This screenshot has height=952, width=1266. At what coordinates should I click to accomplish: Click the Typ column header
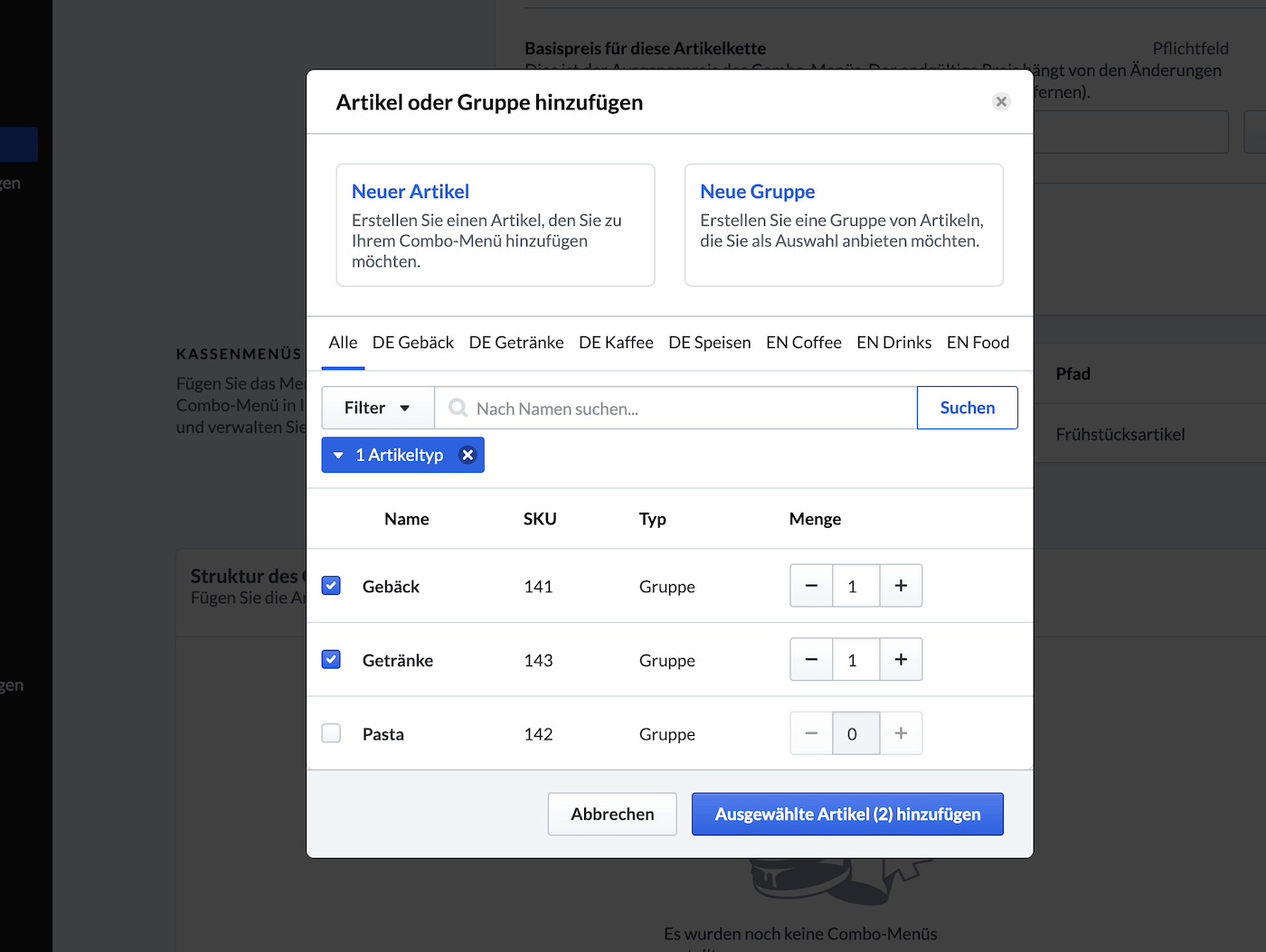coord(653,519)
